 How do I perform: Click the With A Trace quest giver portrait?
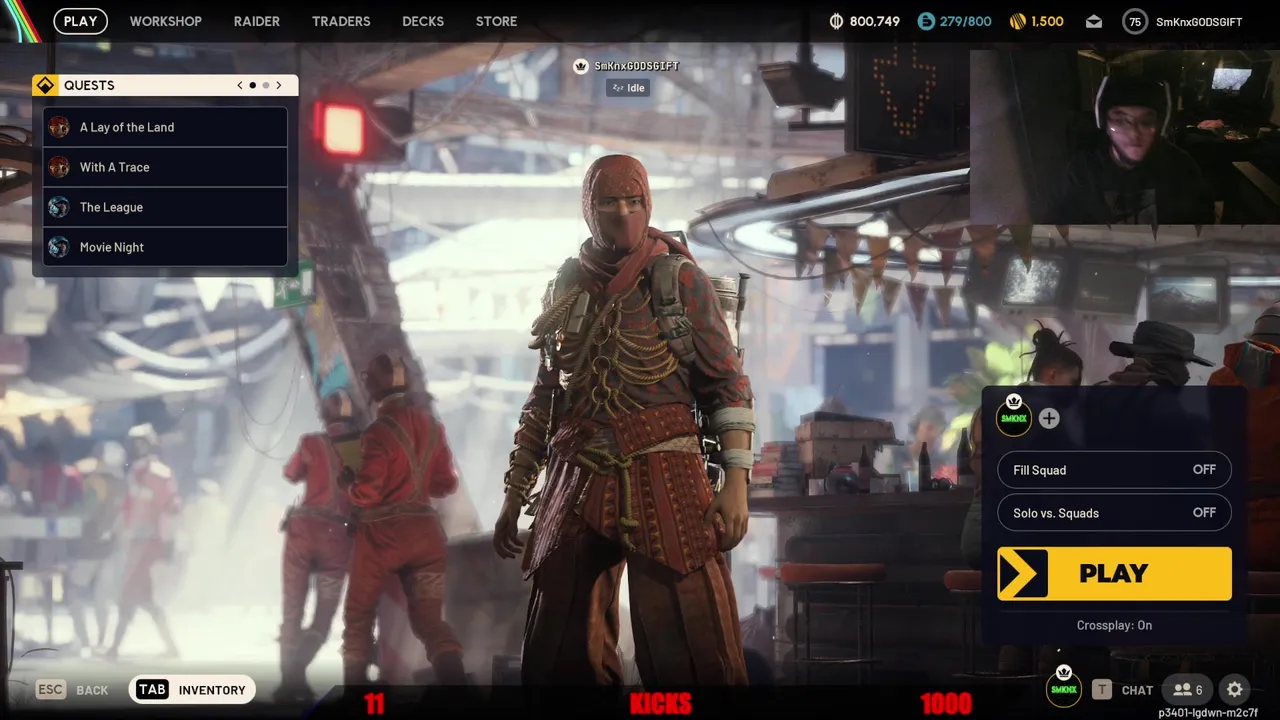pyautogui.click(x=59, y=167)
